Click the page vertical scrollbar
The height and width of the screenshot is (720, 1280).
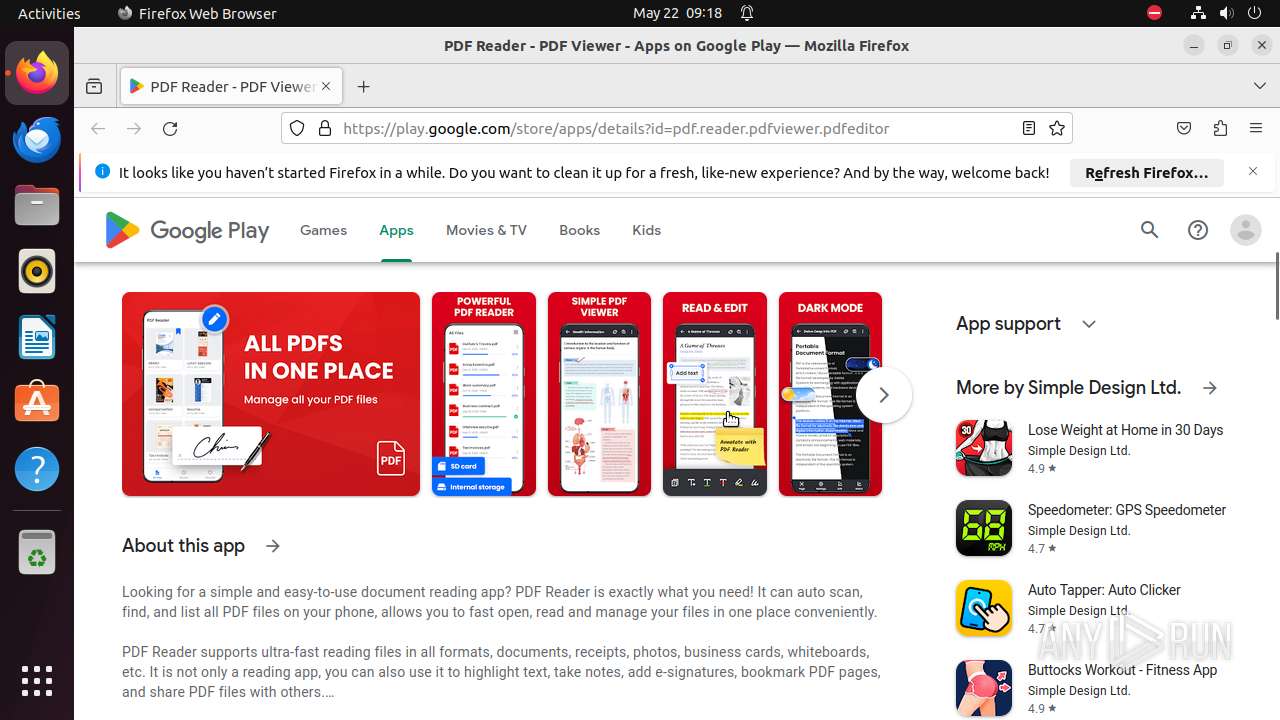pos(1276,288)
